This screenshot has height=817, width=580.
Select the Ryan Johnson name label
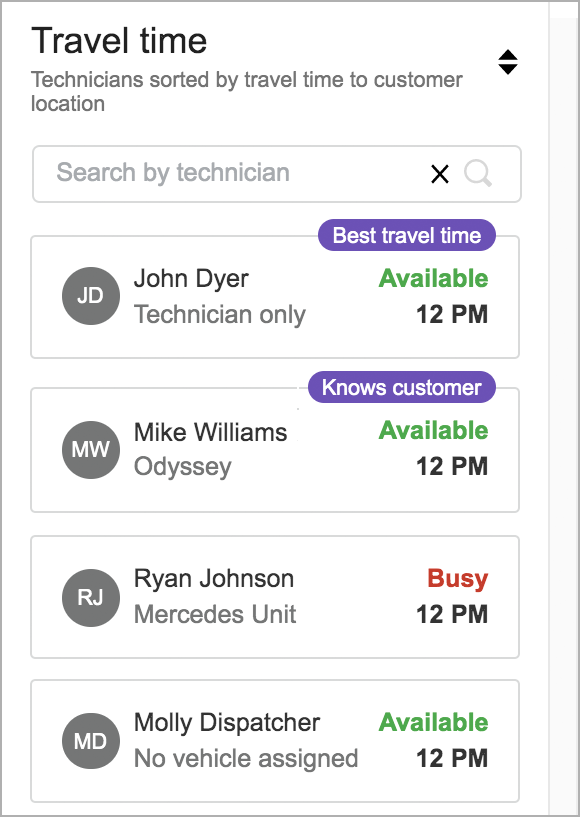214,579
